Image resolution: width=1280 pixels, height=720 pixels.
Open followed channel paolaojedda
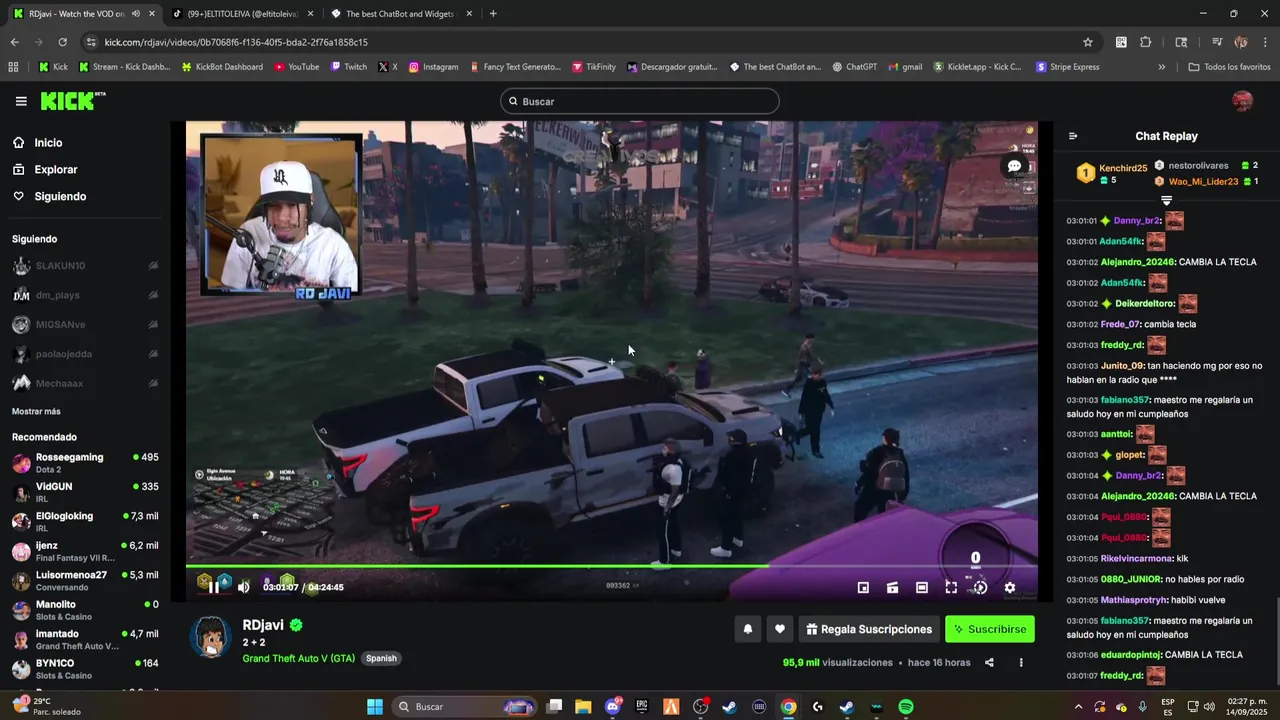[x=85, y=354]
